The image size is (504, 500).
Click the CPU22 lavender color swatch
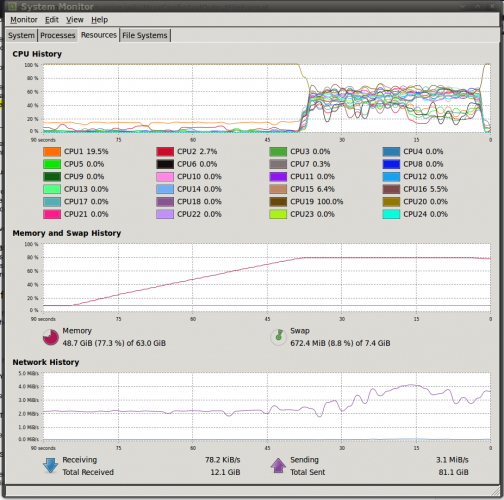[165, 214]
